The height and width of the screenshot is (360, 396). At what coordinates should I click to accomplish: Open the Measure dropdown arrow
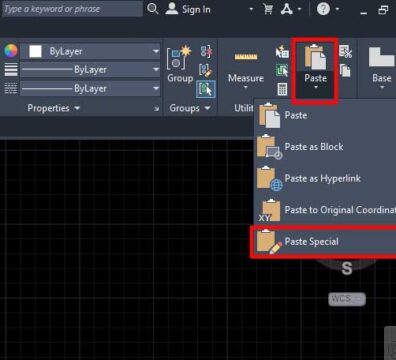coord(246,87)
